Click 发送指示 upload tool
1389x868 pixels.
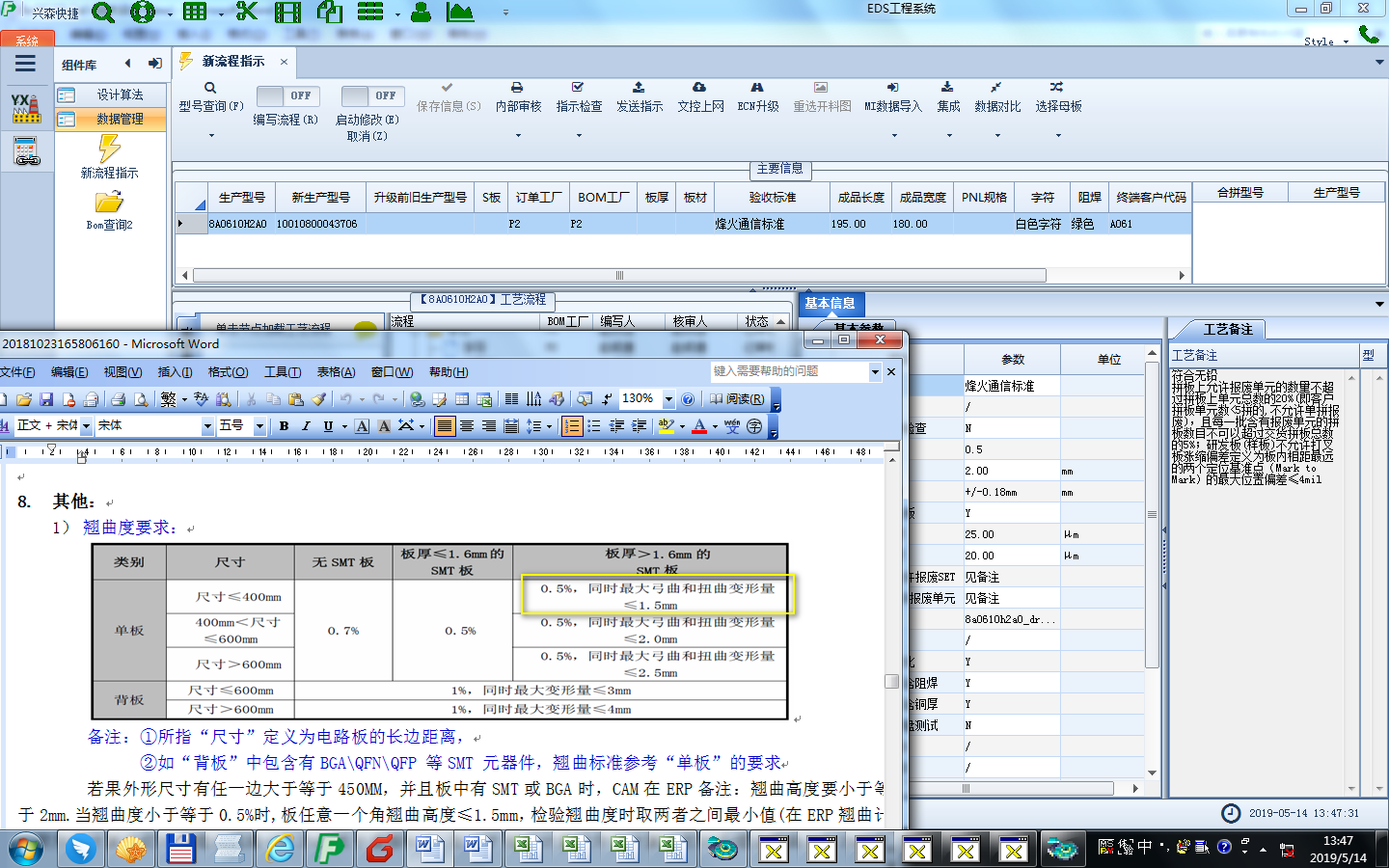(639, 97)
